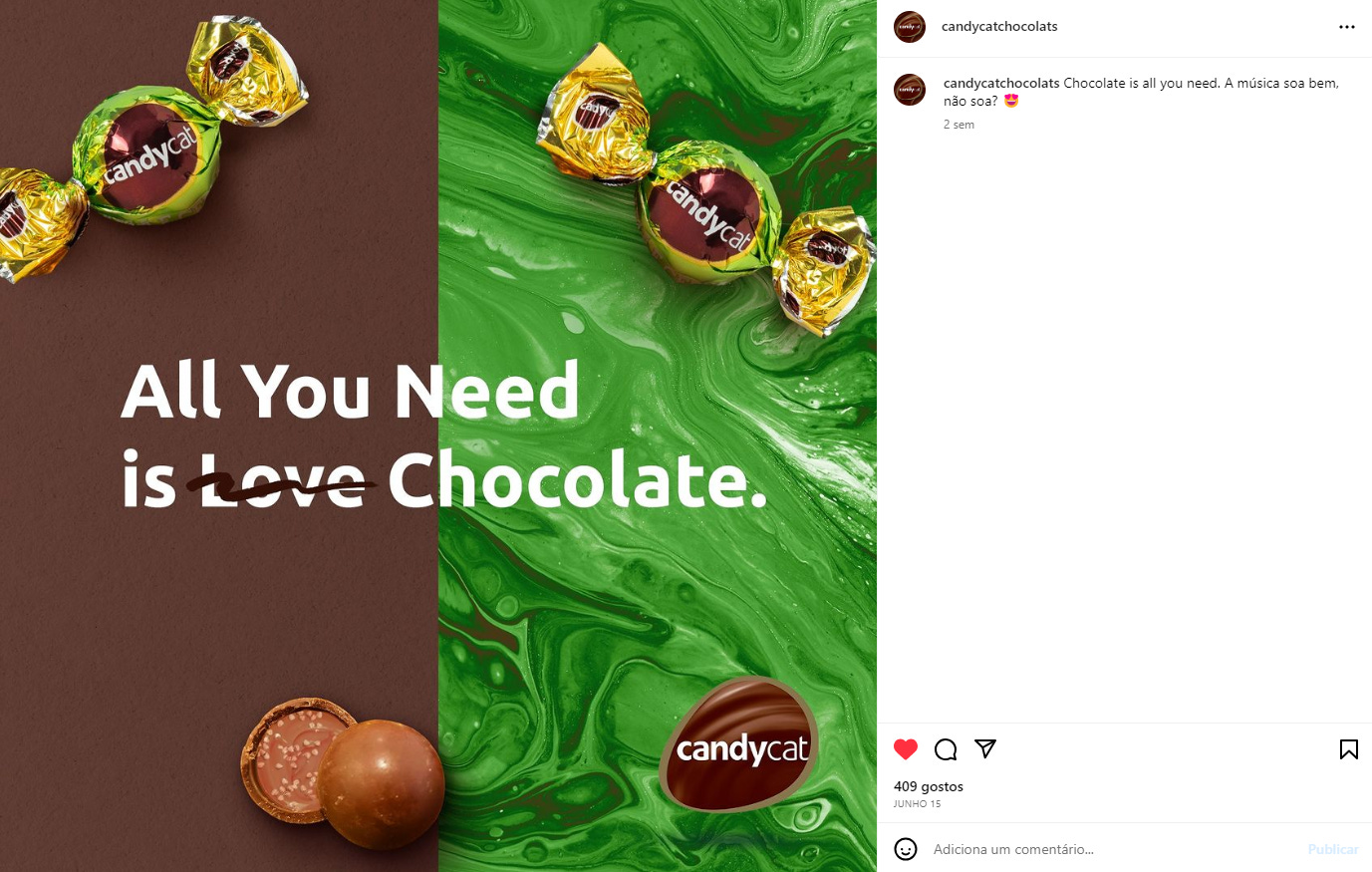View list of 409 gostos
This screenshot has width=1372, height=872.
coord(929,786)
